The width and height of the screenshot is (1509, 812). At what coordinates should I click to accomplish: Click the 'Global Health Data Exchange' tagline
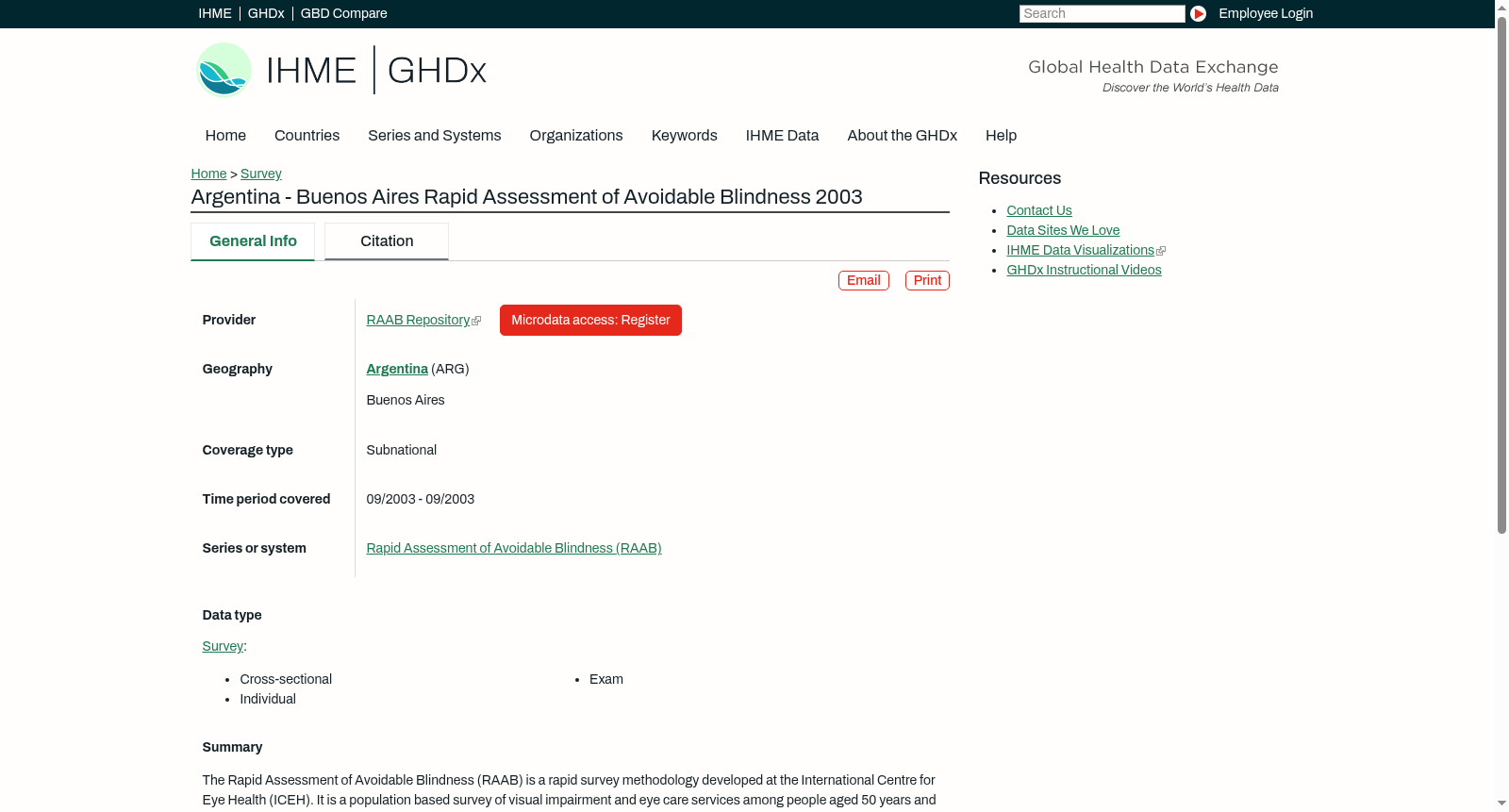coord(1152,67)
